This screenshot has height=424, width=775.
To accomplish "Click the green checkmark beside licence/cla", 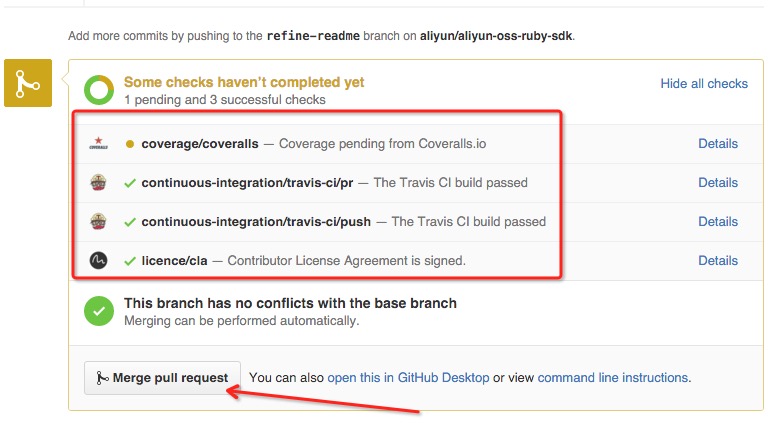I will [x=130, y=261].
